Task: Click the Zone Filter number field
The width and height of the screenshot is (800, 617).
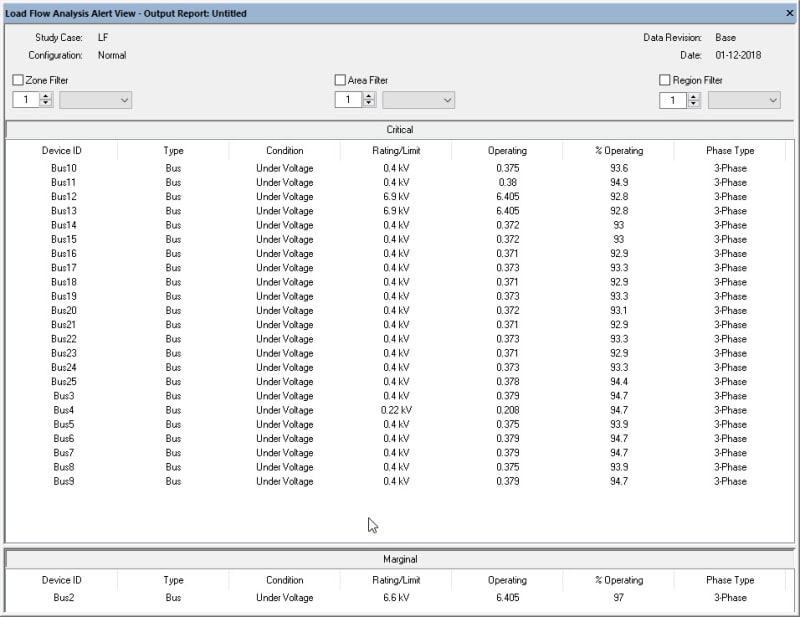Action: tap(27, 100)
